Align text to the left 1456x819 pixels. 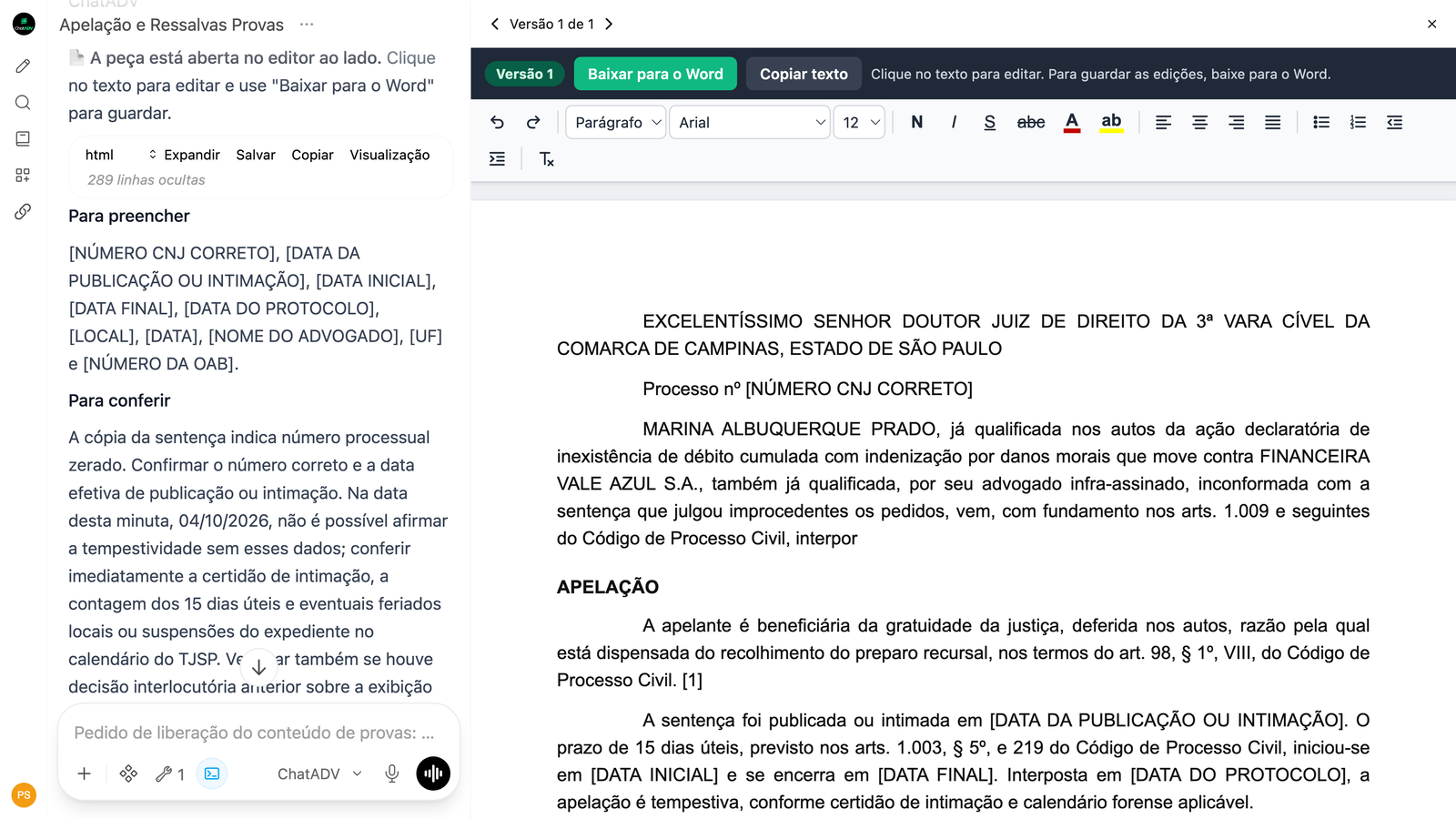1163,122
